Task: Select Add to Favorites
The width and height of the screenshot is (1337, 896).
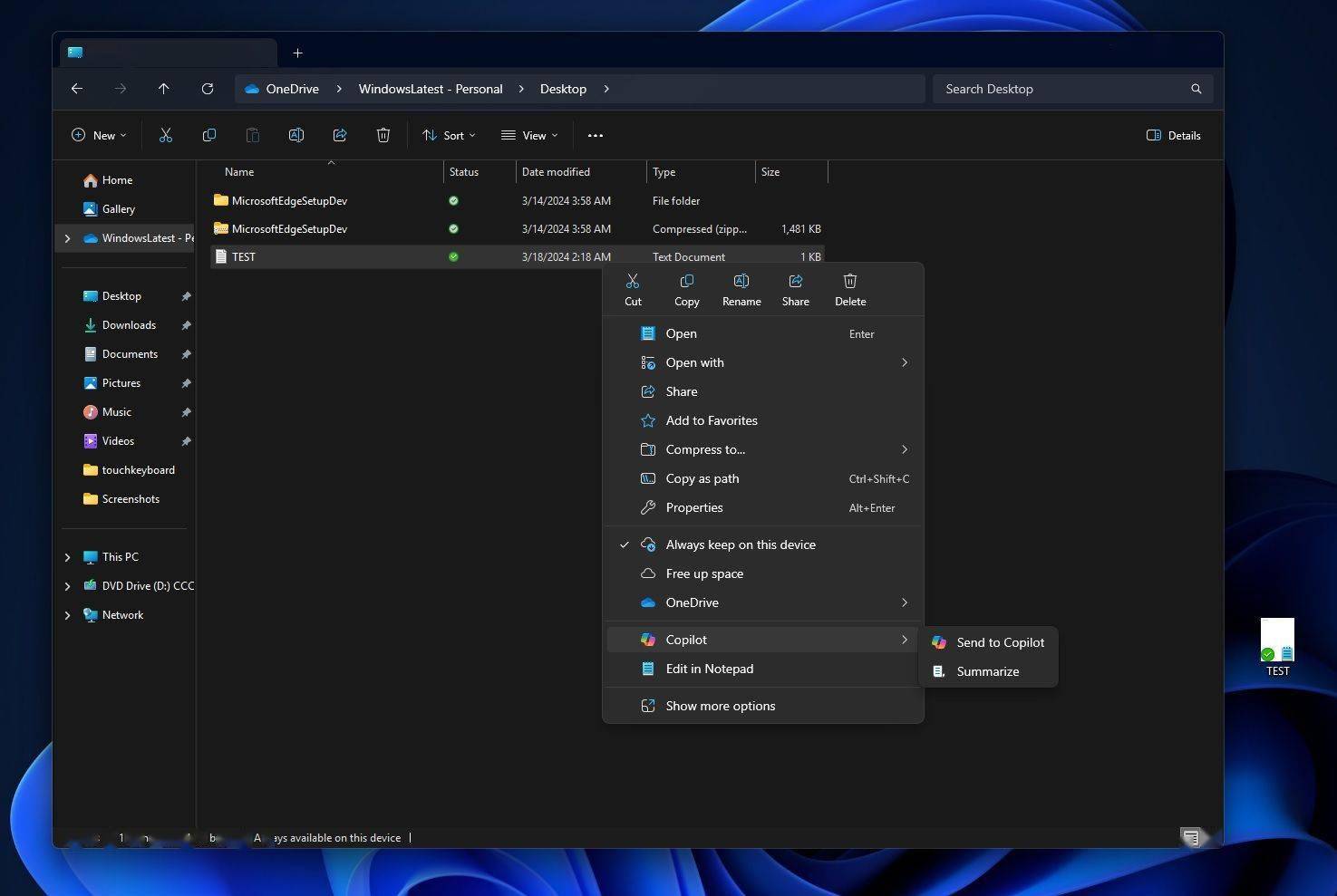Action: point(763,420)
